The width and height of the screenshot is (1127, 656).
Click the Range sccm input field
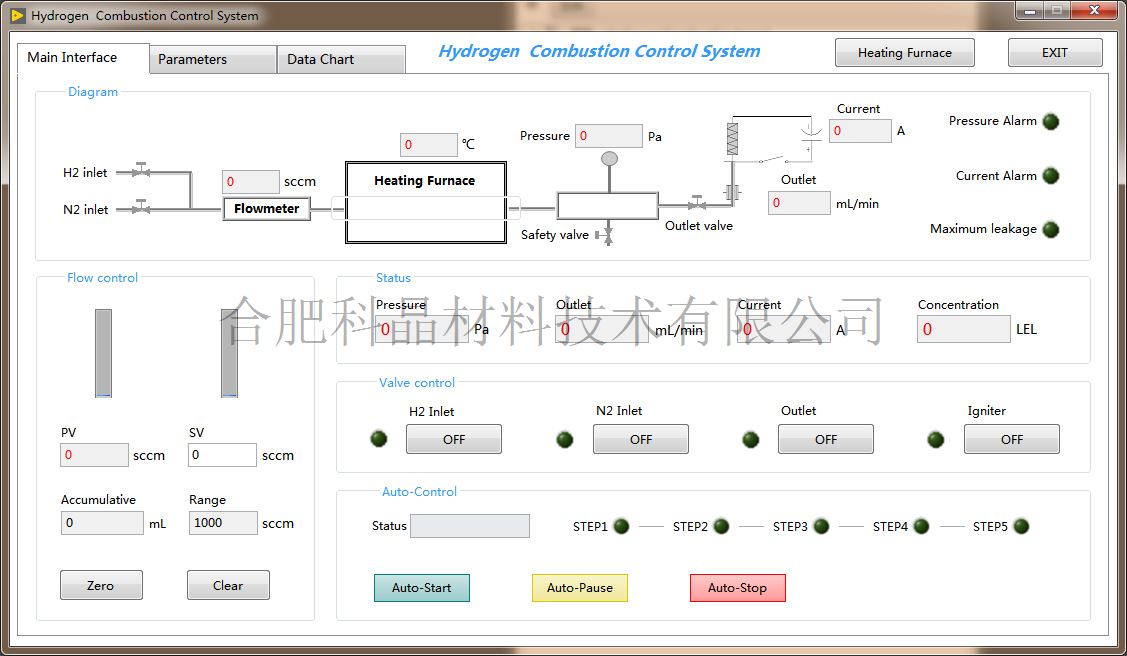coord(222,523)
